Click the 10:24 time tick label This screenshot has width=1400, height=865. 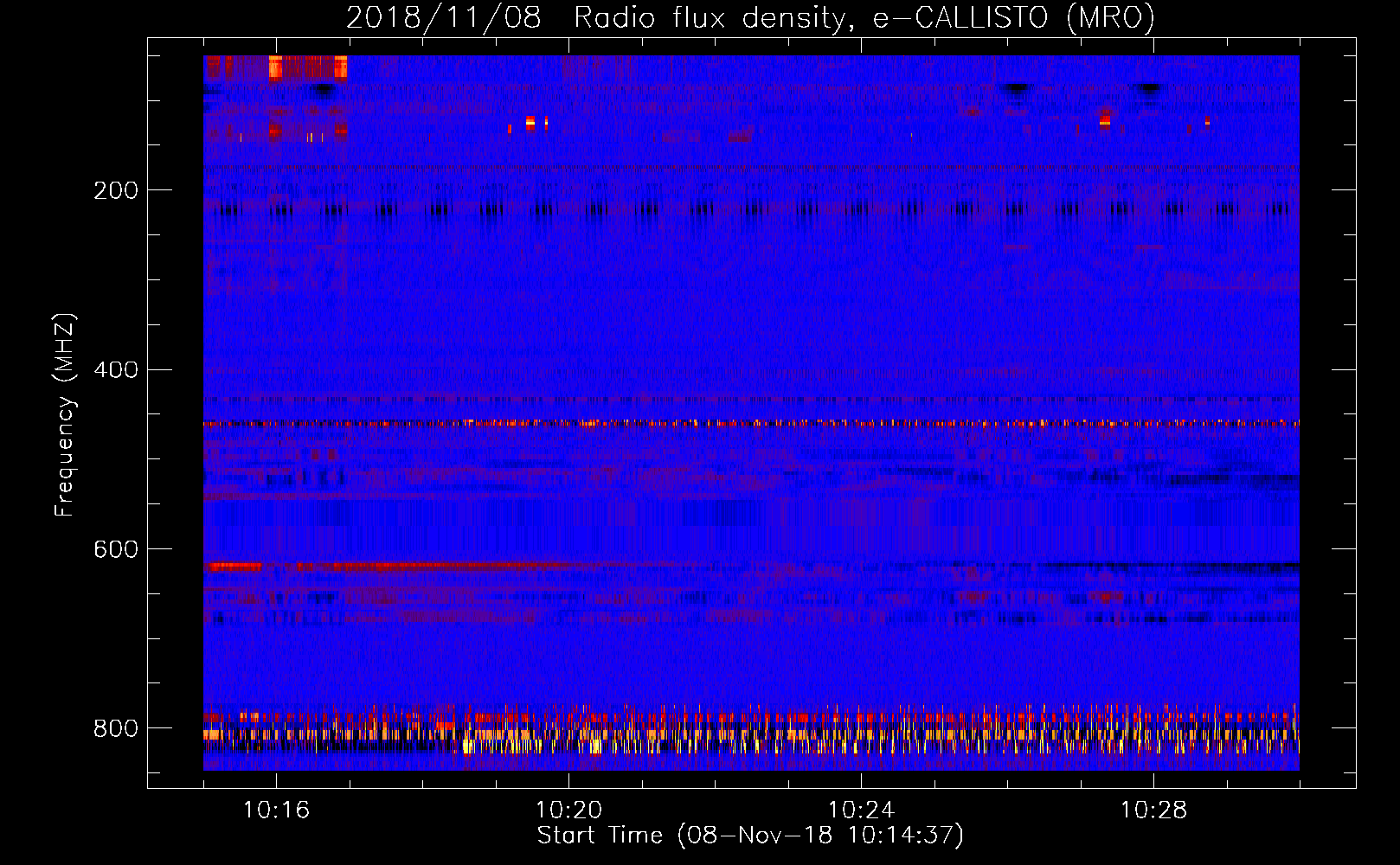coord(861,811)
